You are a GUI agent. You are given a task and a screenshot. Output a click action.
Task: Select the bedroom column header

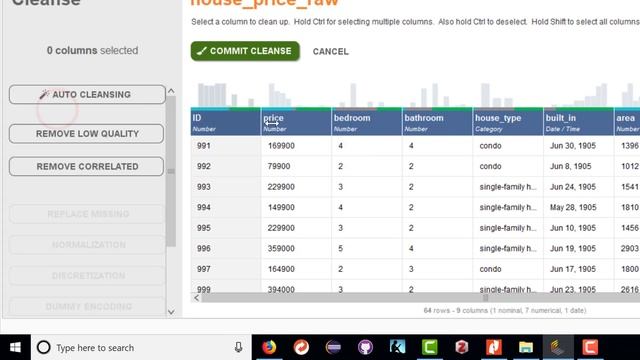[x=367, y=122]
